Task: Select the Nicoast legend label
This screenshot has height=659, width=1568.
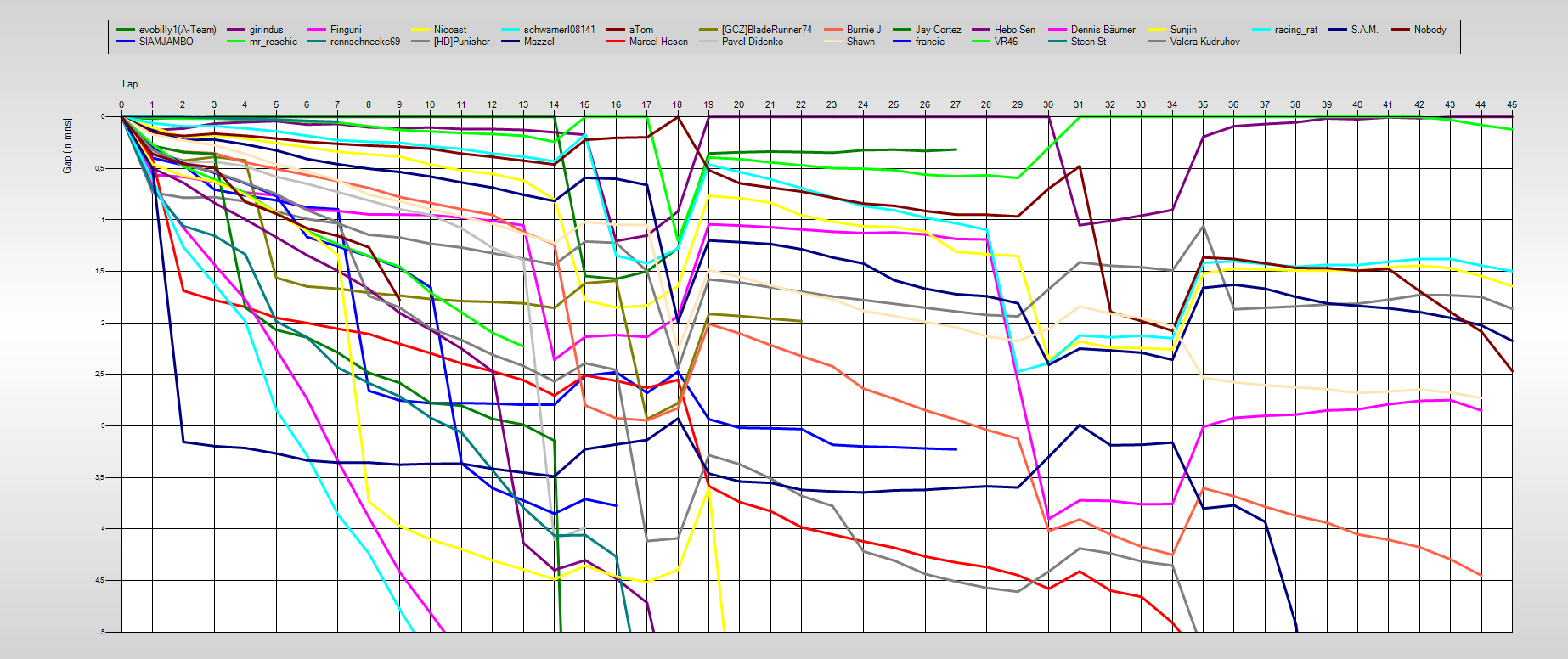Action: point(450,30)
